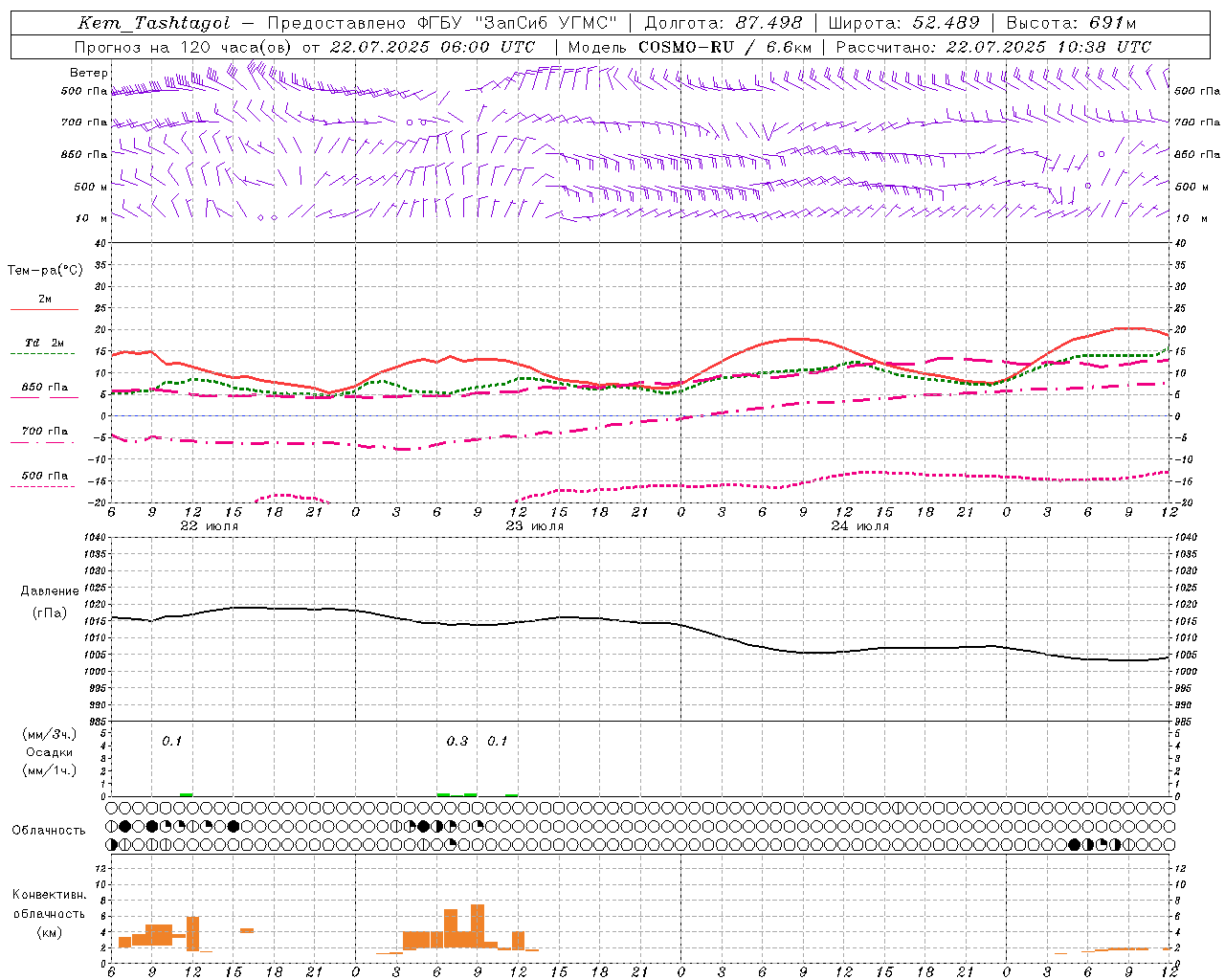Viewport: 1225px width, 980px height.
Task: Click the (мм/3ч.) precipitation unit label
Action: click(50, 735)
